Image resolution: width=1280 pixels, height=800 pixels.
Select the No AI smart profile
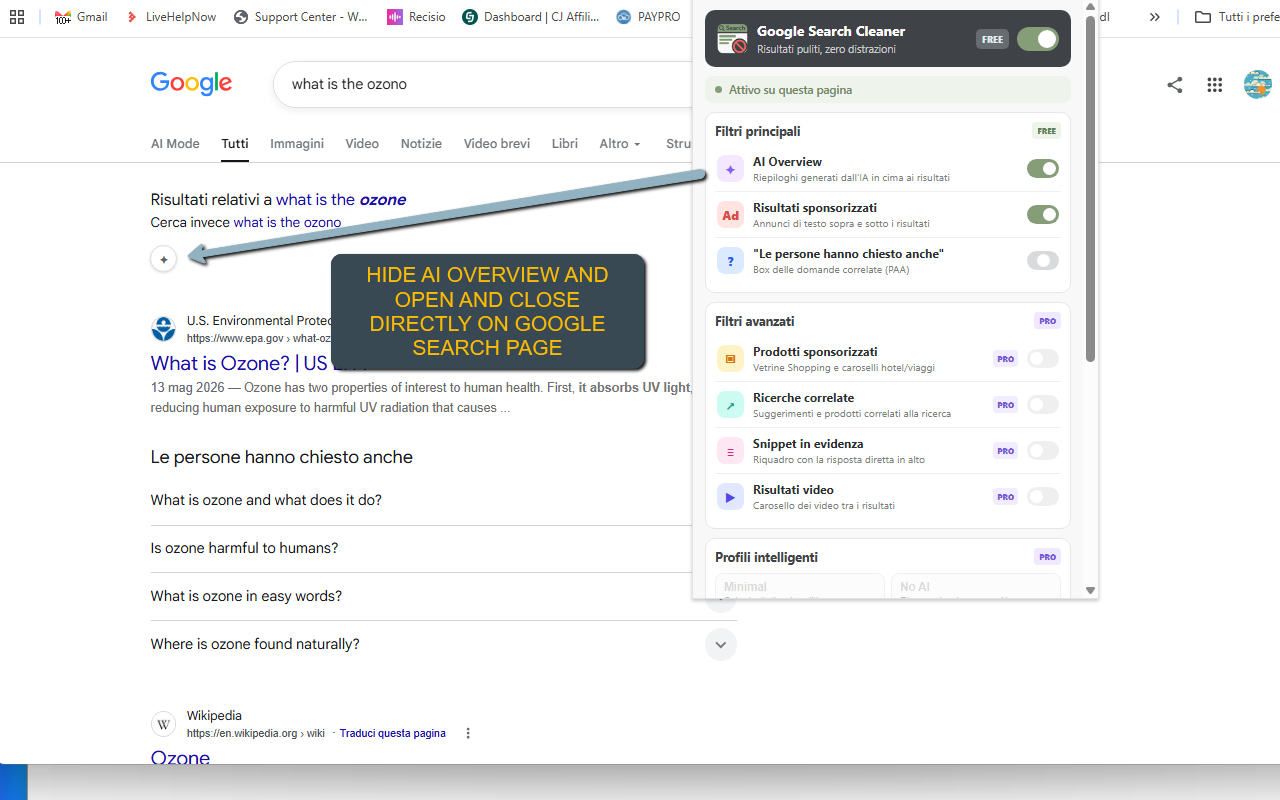[976, 587]
